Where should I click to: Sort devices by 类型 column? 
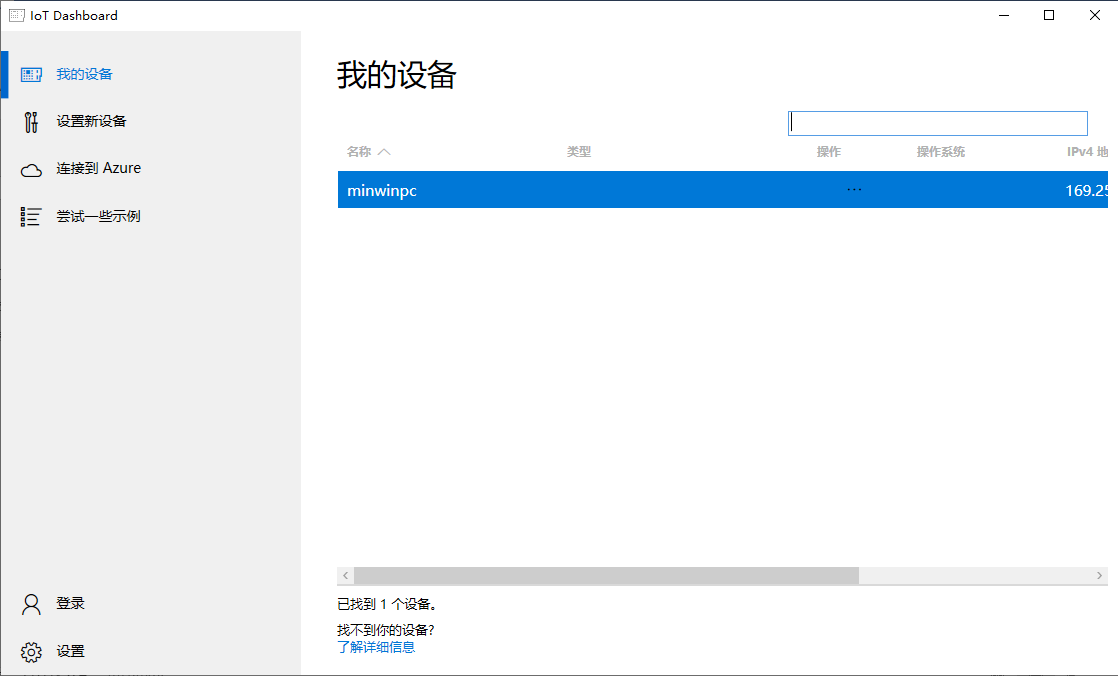coord(580,151)
